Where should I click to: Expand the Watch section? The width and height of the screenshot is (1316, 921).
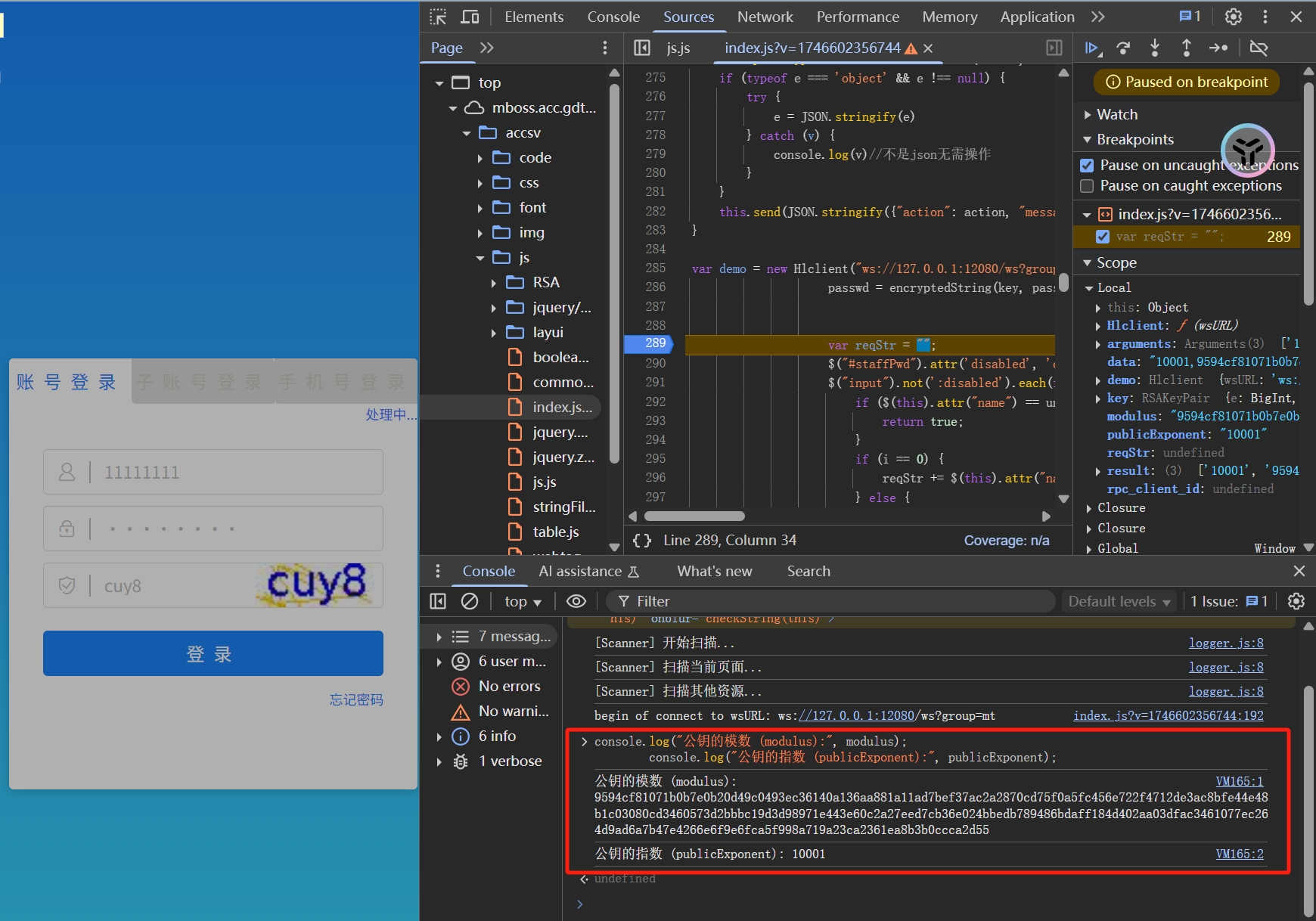pyautogui.click(x=1088, y=115)
